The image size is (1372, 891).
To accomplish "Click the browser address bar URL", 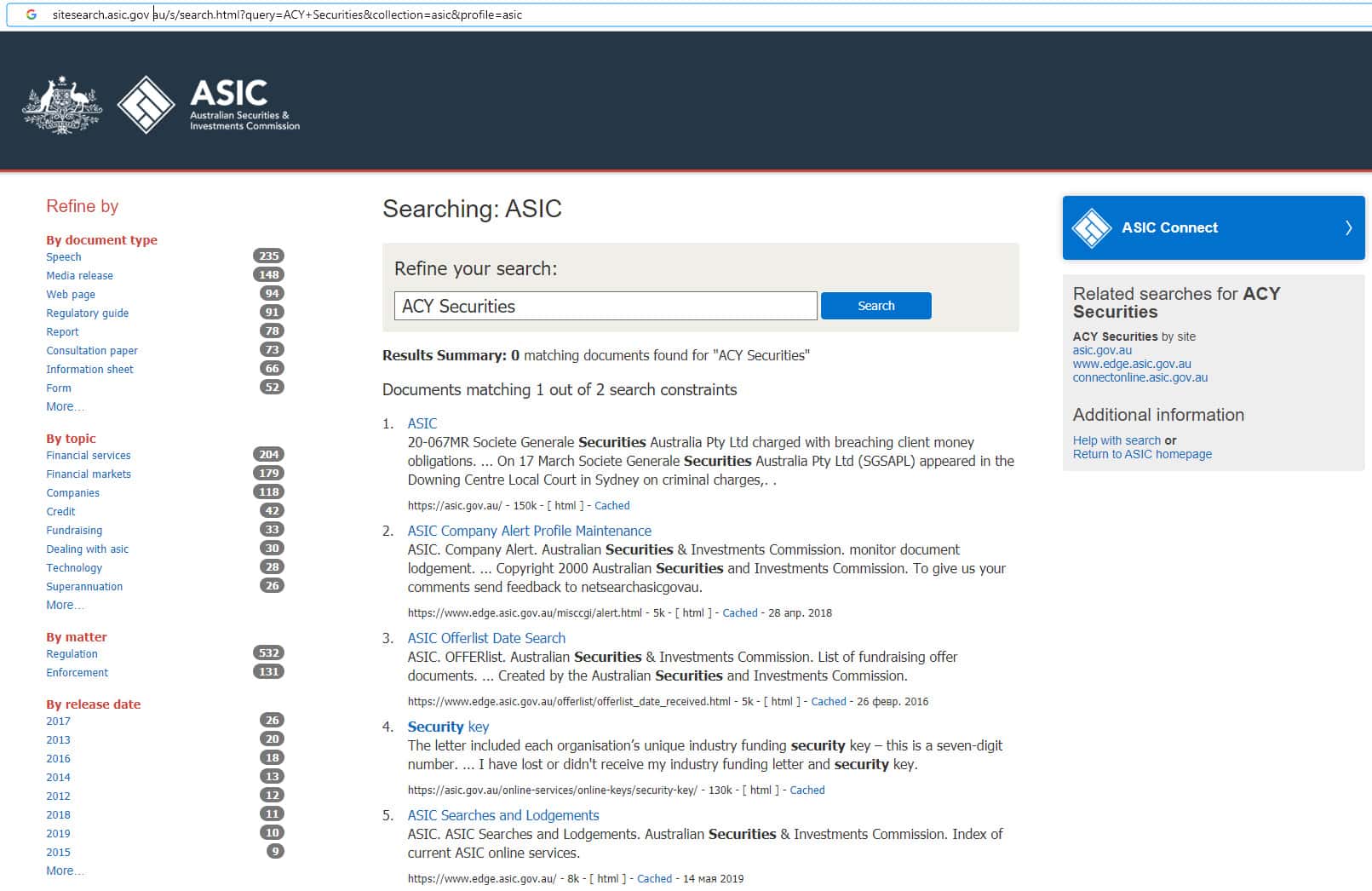I will [287, 14].
